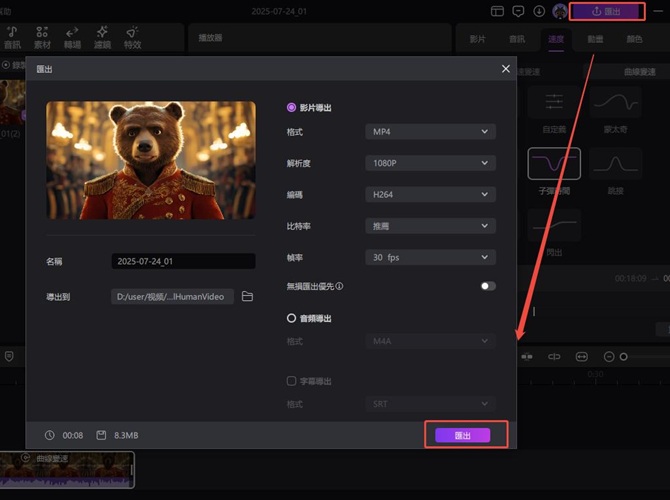Open the 30 fps frame rate dropdown

(430, 257)
